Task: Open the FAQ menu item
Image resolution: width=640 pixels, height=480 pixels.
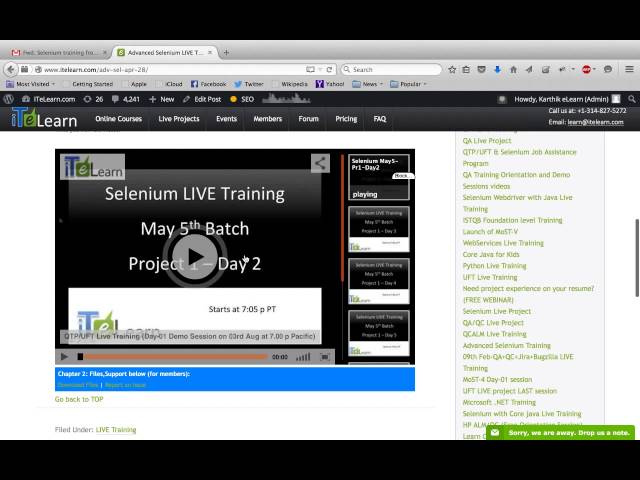Action: 380,119
